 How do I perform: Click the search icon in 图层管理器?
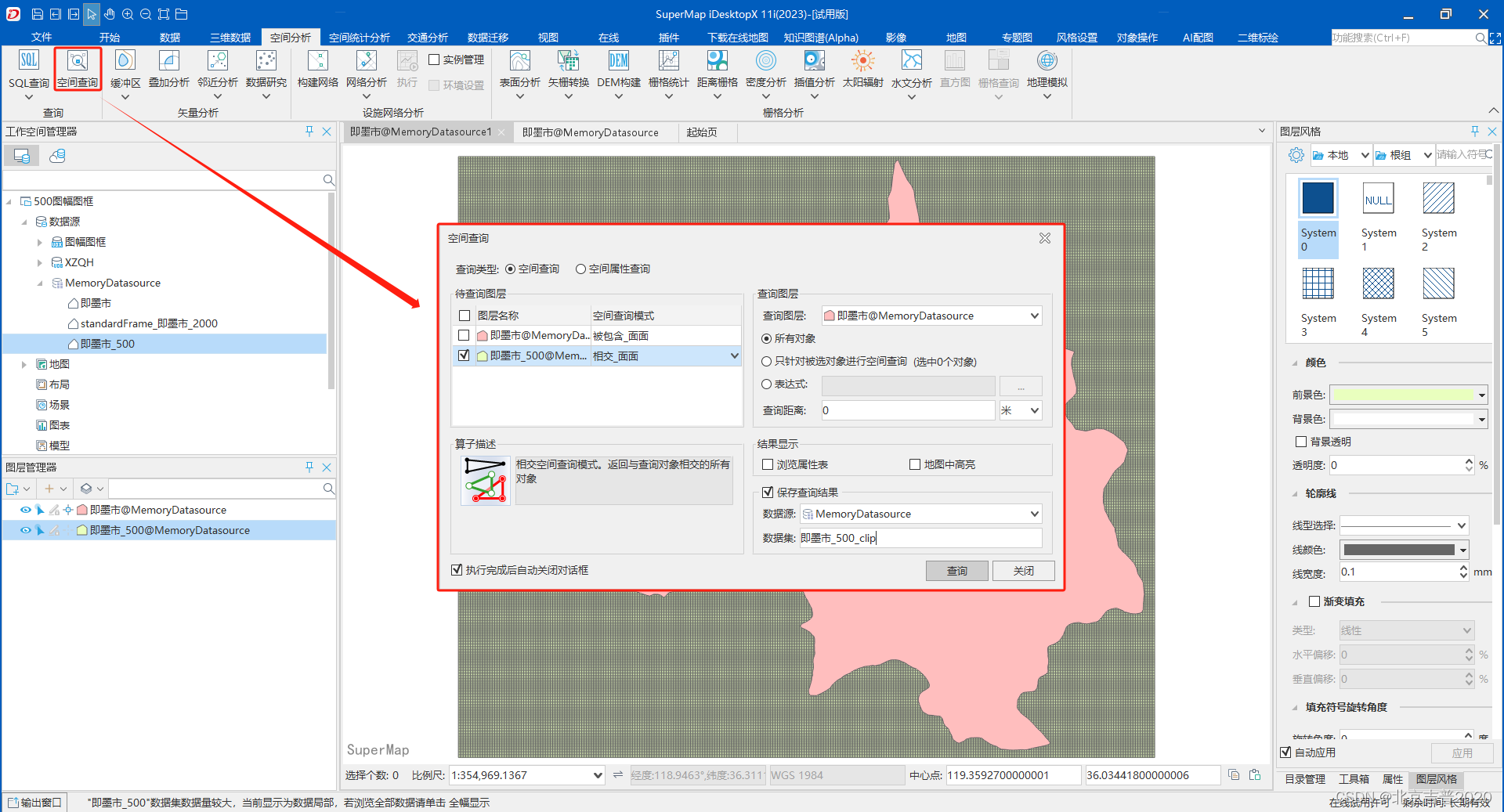(x=329, y=489)
